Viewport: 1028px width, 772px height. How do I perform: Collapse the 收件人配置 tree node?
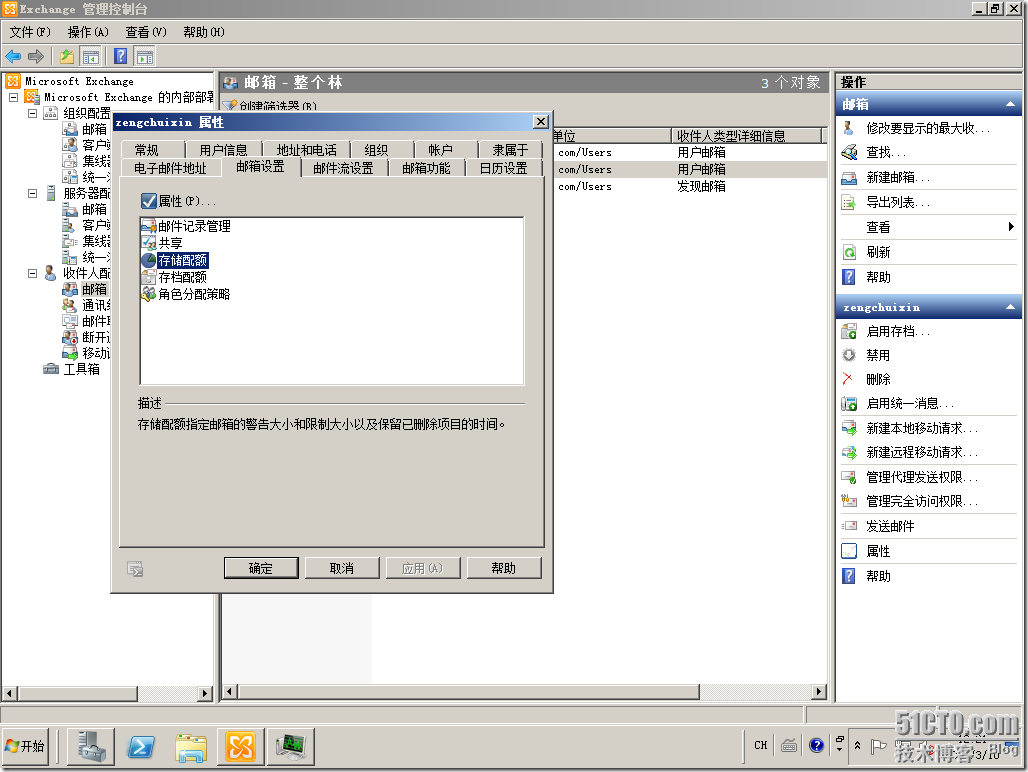(32, 273)
